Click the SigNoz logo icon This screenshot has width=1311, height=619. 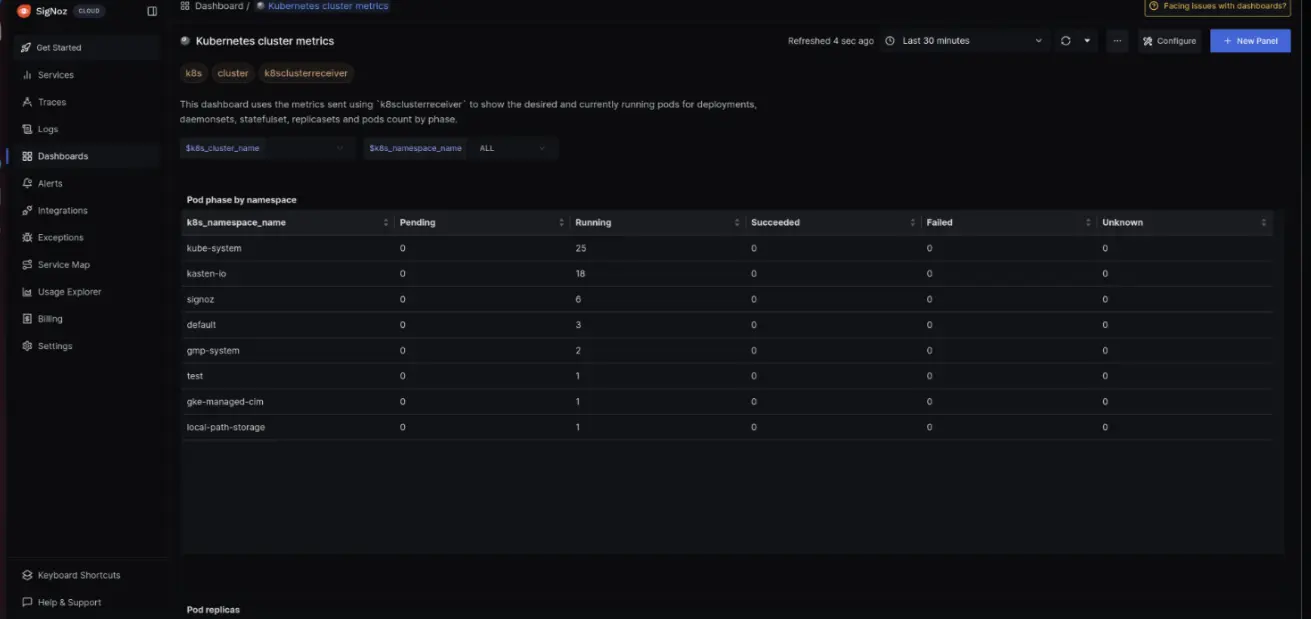tap(24, 11)
